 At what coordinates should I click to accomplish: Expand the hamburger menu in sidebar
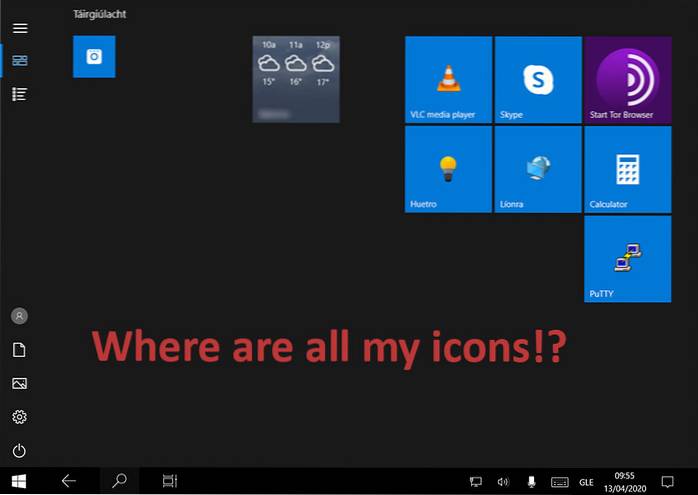click(19, 28)
